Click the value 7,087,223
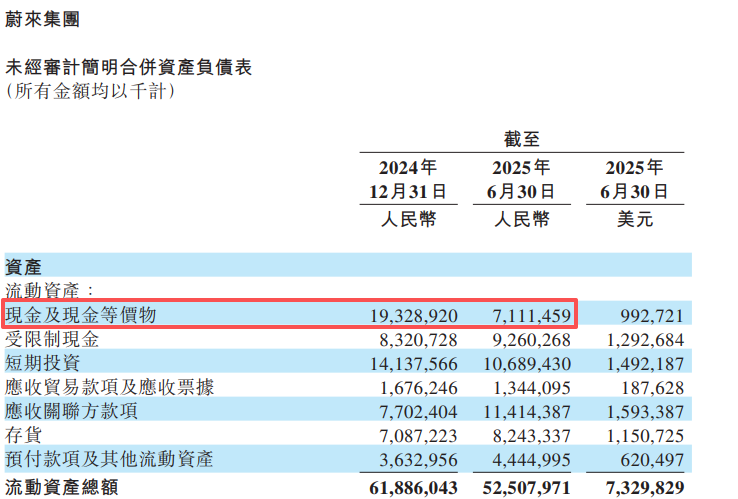This screenshot has height=499, width=738. pyautogui.click(x=418, y=436)
